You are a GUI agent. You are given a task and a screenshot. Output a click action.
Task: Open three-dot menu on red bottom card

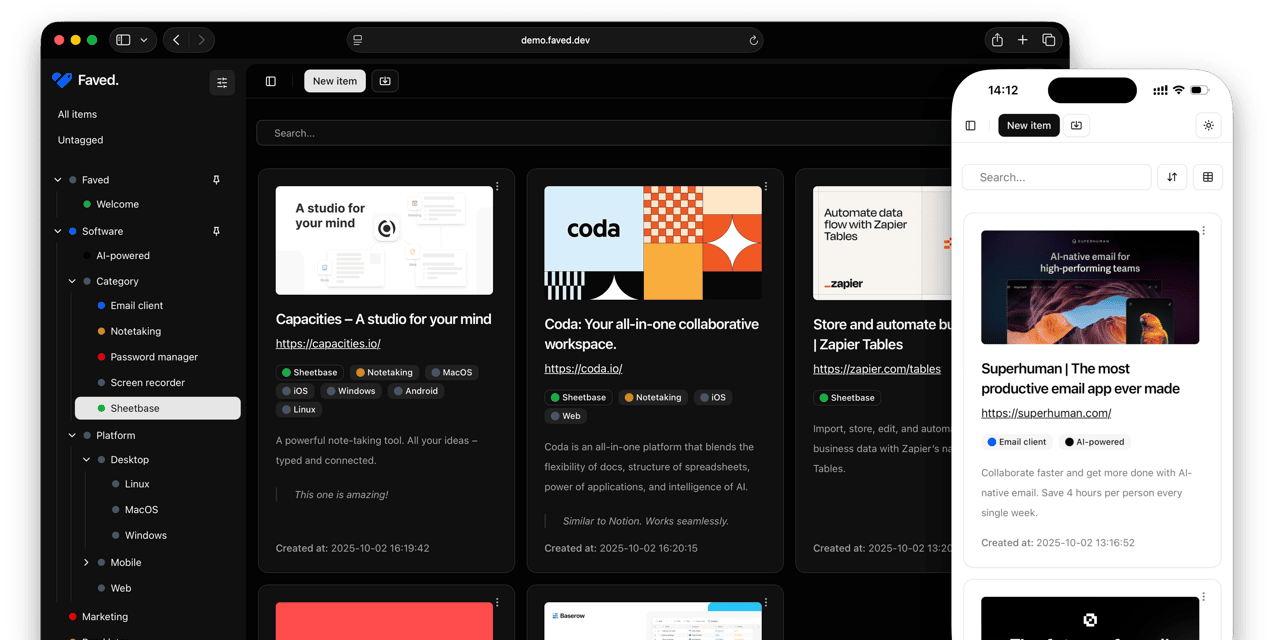497,603
